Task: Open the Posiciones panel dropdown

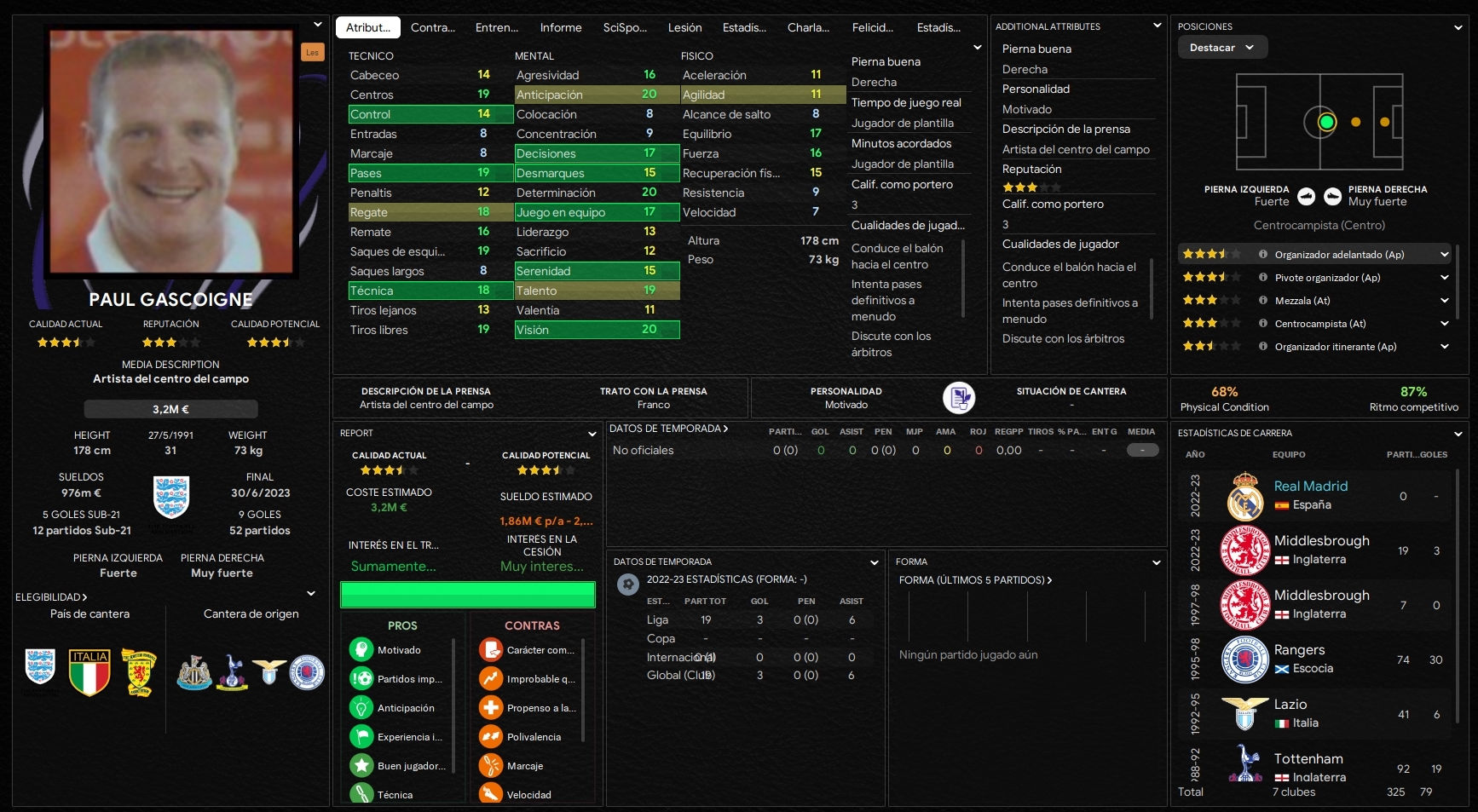Action: pos(1458,27)
